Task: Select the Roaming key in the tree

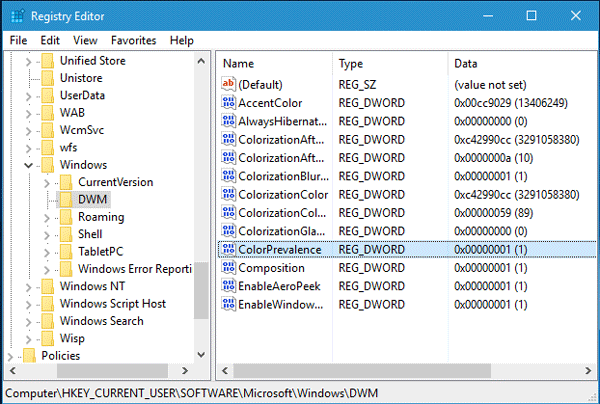Action: click(x=100, y=217)
